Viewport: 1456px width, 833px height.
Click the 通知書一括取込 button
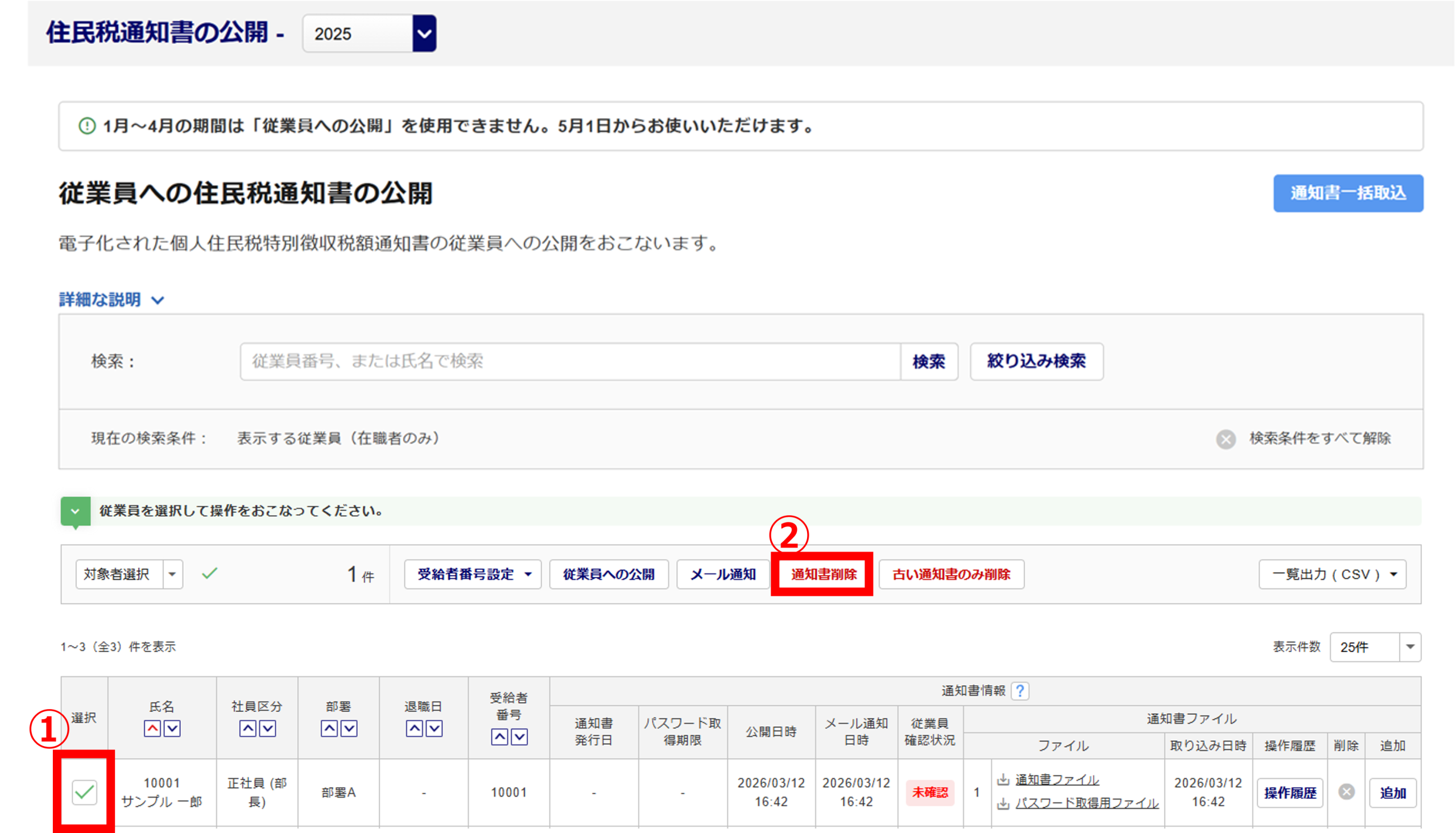pyautogui.click(x=1347, y=193)
